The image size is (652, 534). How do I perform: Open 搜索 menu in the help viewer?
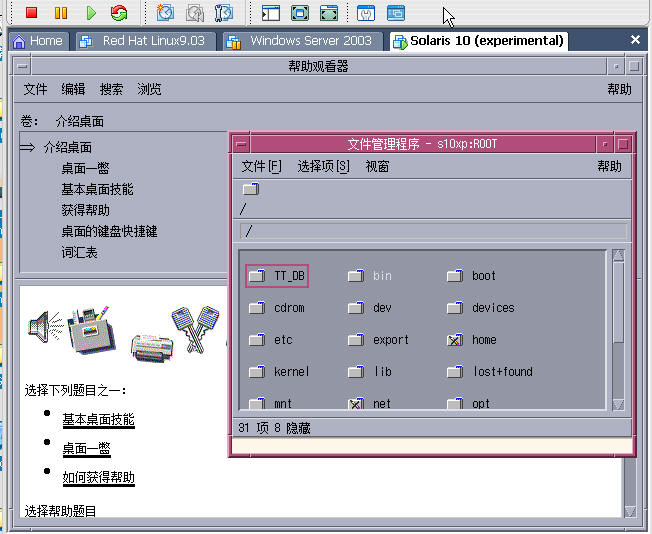pyautogui.click(x=111, y=89)
